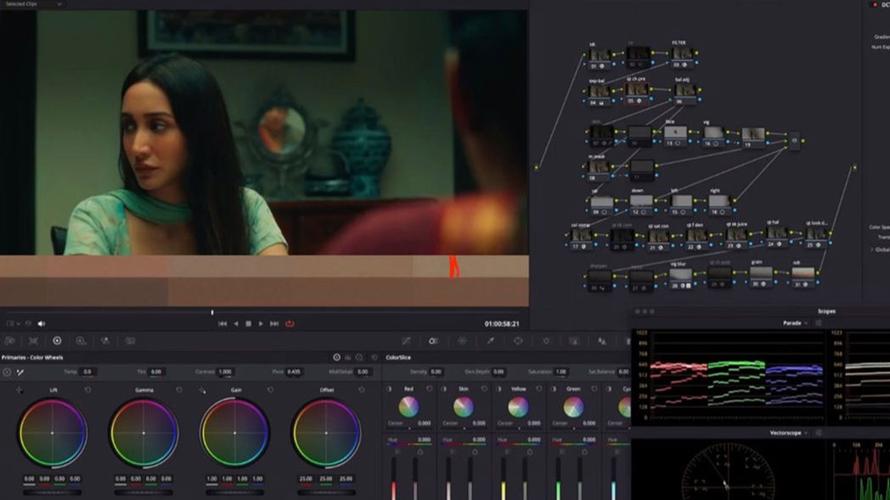
Task: Open the Color Match palette
Action: (33, 341)
